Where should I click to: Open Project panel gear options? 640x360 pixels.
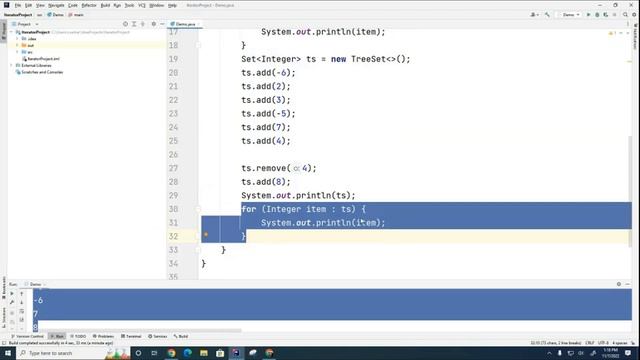click(153, 24)
